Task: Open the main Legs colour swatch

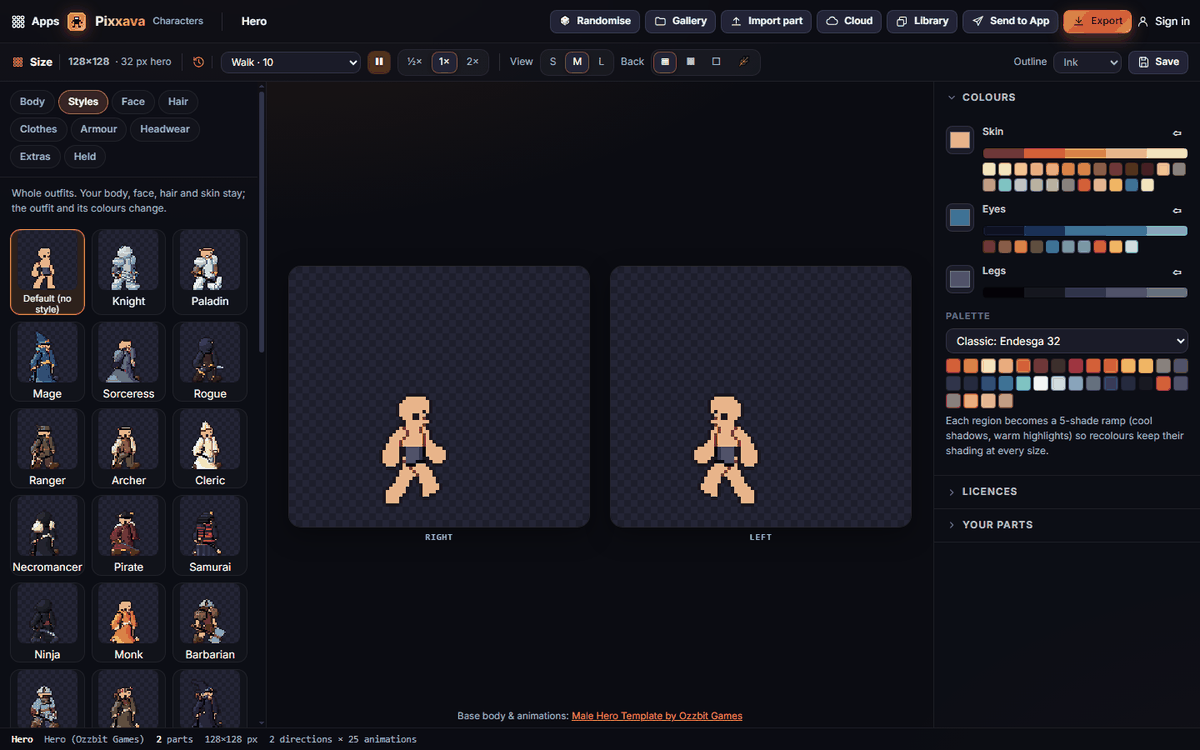Action: click(960, 279)
